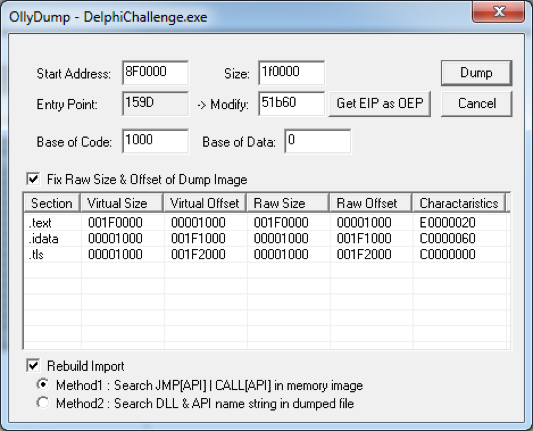533x431 pixels.
Task: Focus the Start Address field
Action: pos(155,73)
